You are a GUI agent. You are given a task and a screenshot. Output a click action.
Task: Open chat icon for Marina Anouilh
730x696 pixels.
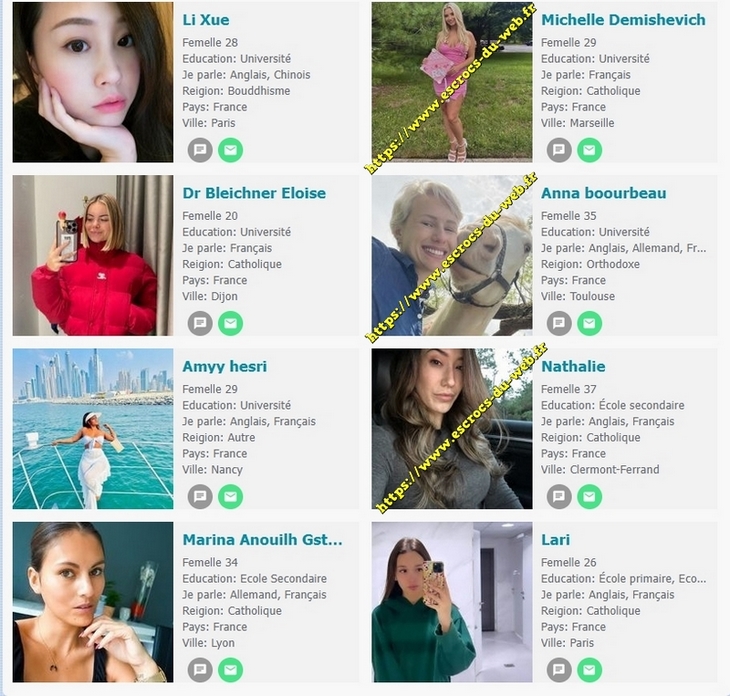[x=200, y=669]
